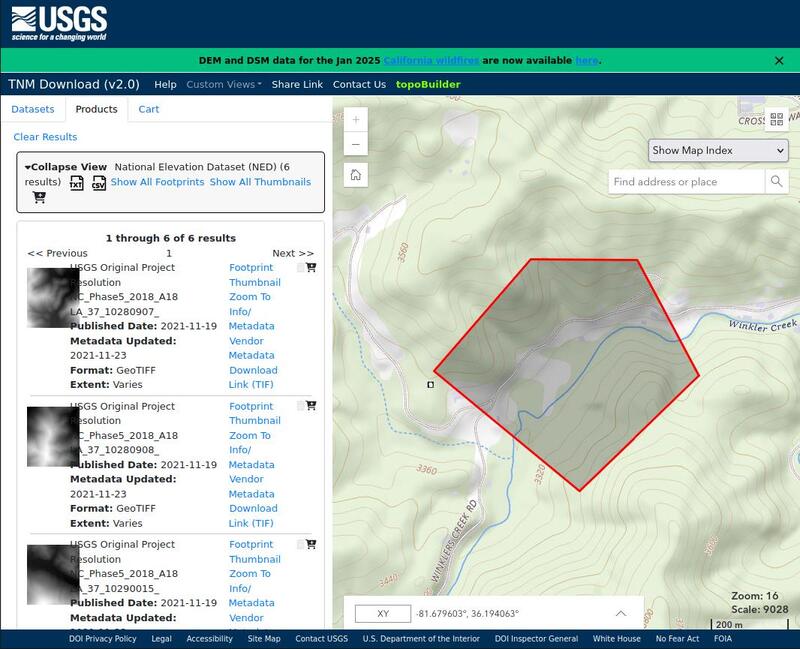Show Thumbnail for LA_37_10280907 result
800x649 pixels.
(x=255, y=282)
